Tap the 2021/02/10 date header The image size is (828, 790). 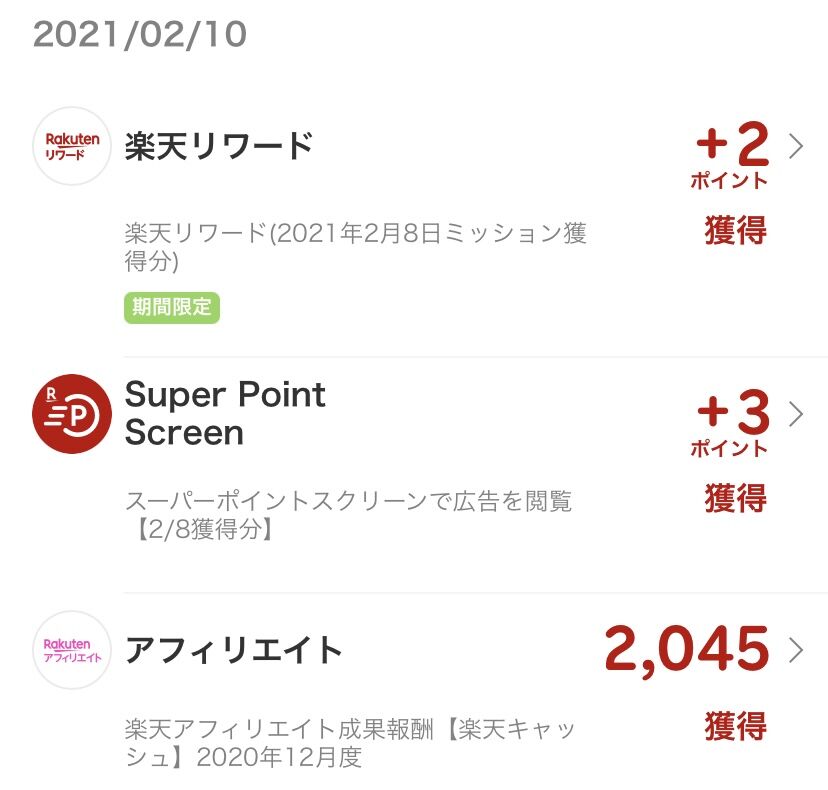pos(140,35)
